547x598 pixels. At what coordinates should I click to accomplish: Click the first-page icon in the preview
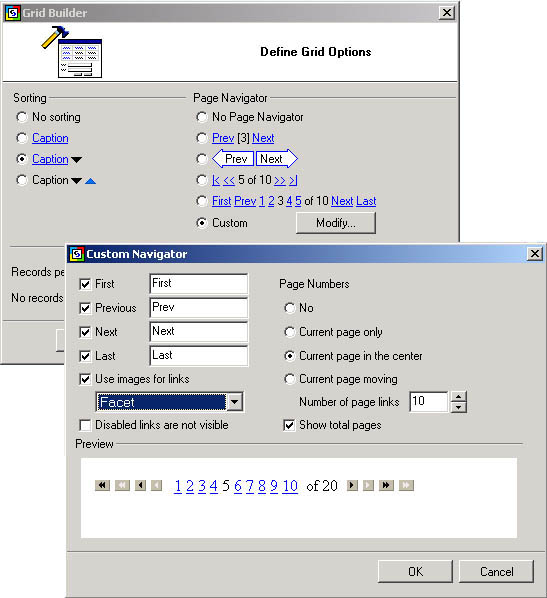click(102, 485)
